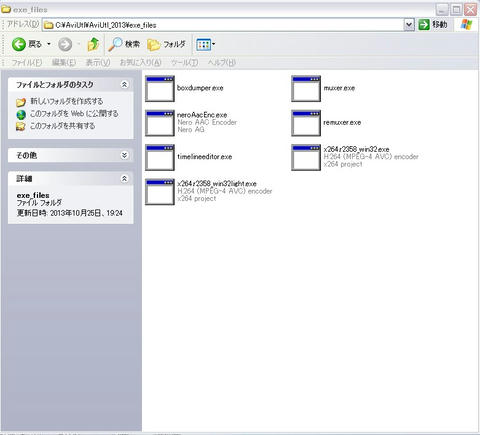Click the Go (移動) button
This screenshot has height=435, width=480.
pos(433,24)
